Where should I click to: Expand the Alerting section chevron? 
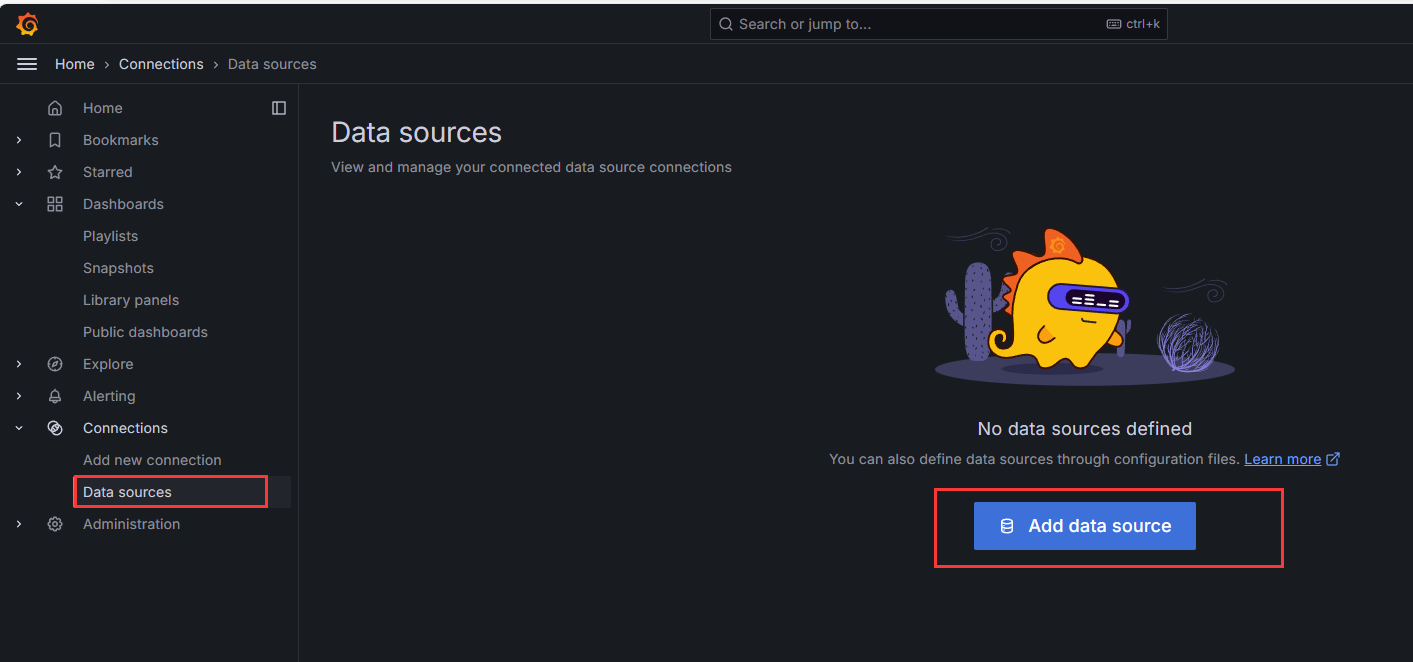point(19,396)
